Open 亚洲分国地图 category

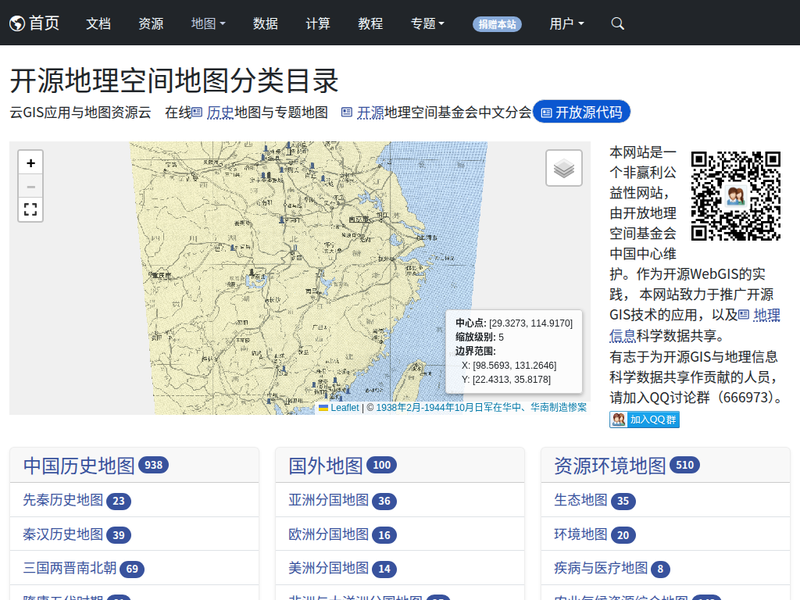(329, 500)
